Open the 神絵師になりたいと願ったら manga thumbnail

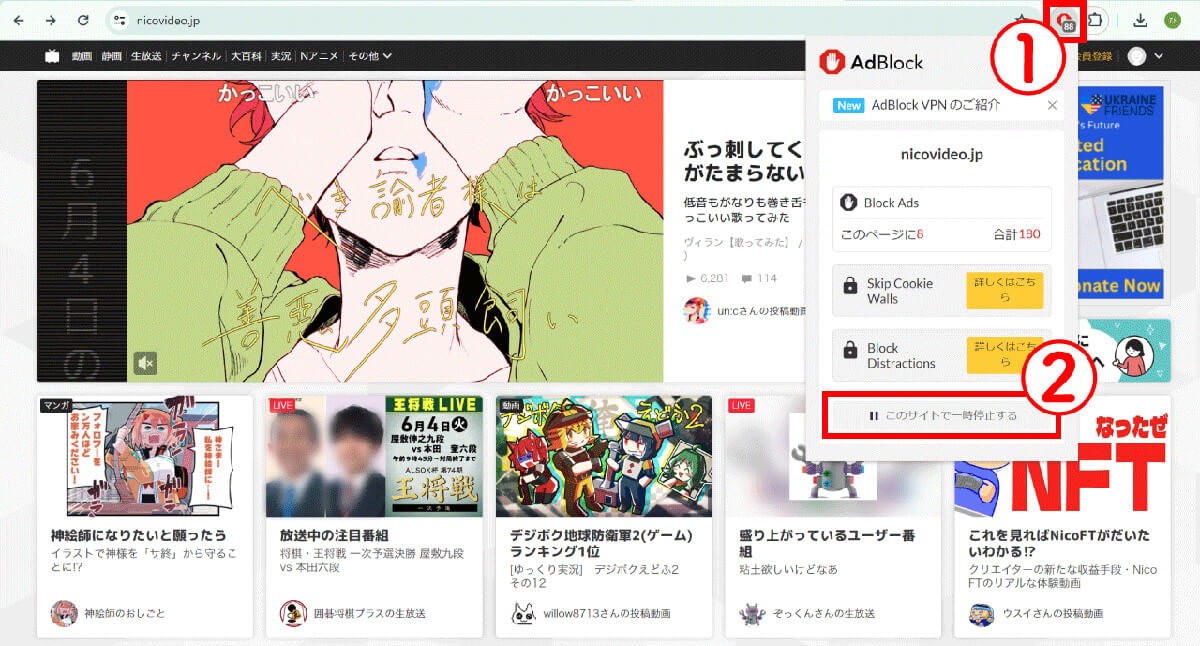145,455
